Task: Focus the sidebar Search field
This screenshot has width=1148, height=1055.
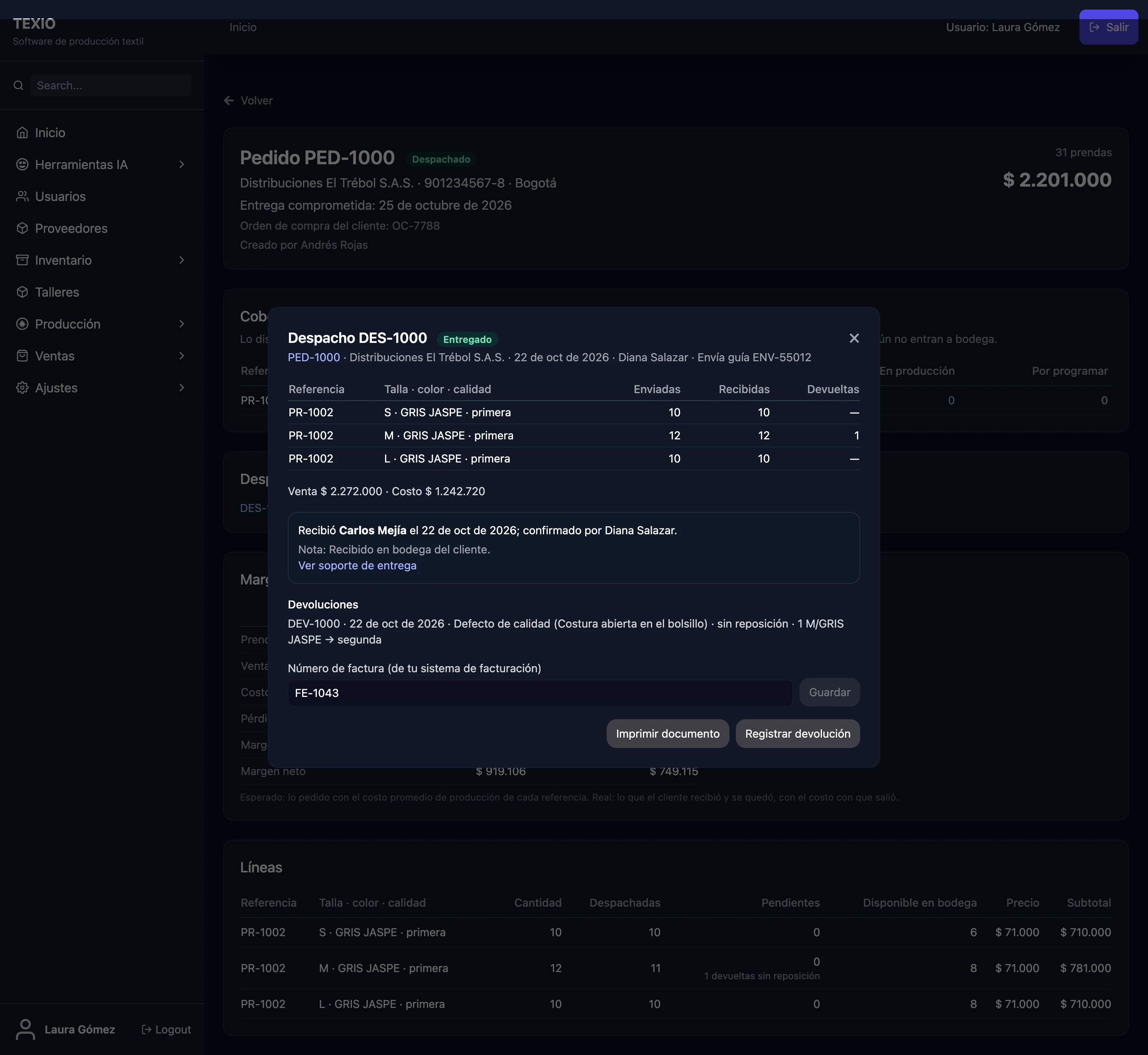Action: [x=111, y=86]
